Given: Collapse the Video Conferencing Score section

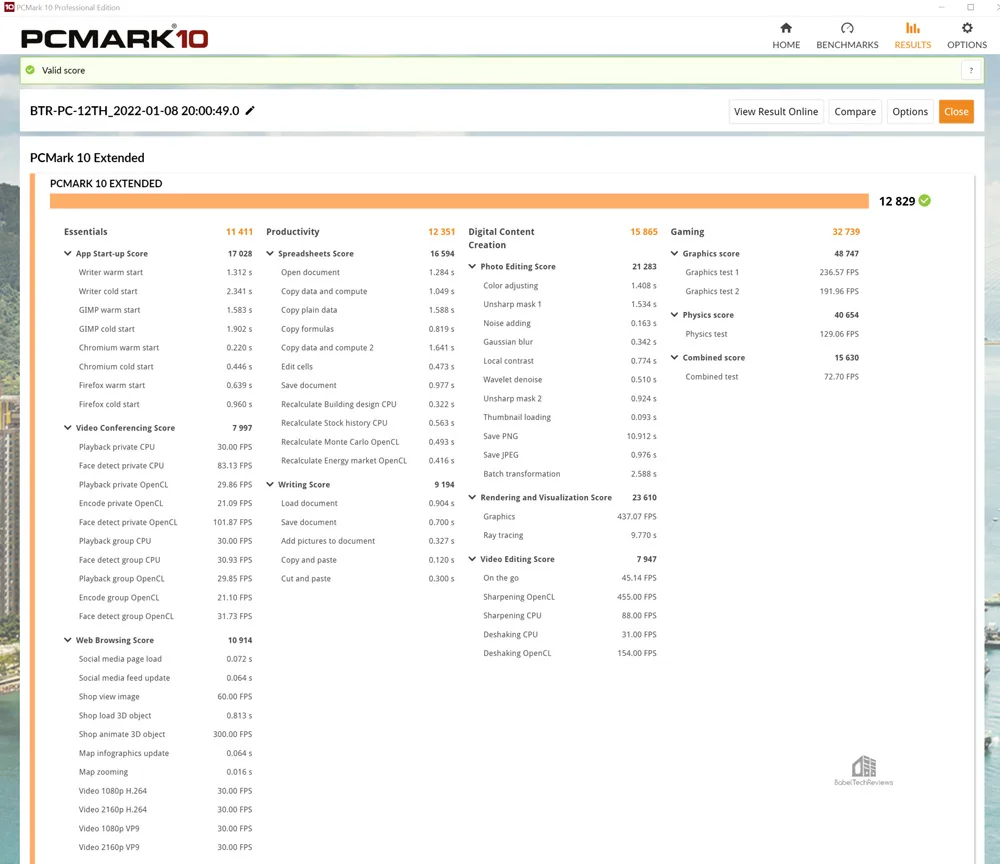Looking at the screenshot, I should click(x=68, y=428).
